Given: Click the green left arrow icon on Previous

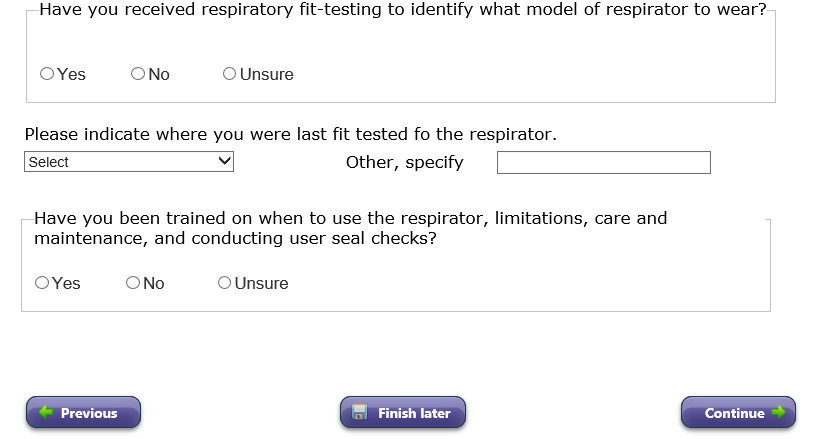Looking at the screenshot, I should (46, 413).
